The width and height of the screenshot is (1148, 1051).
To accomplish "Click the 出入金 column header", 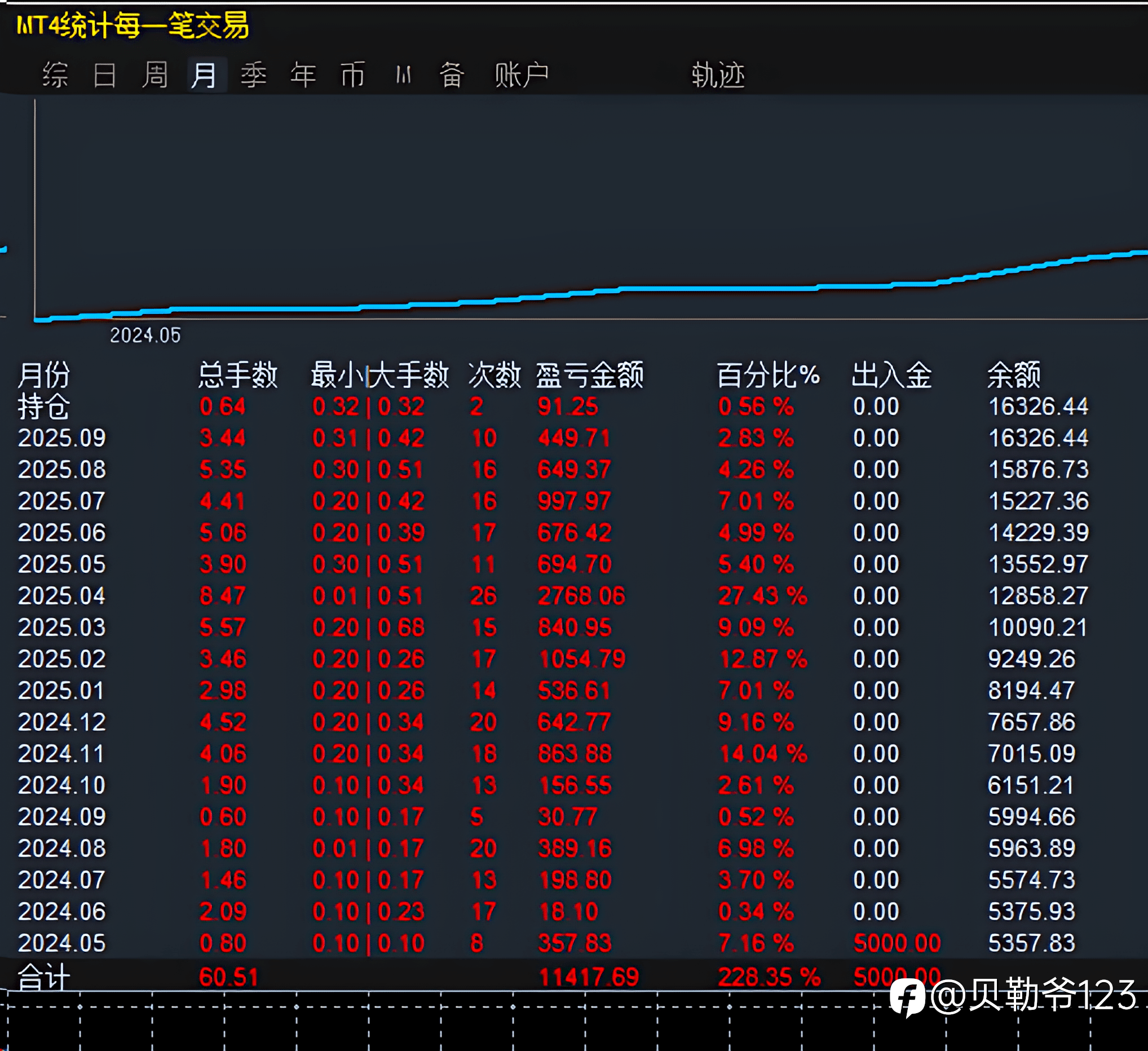I will click(x=892, y=374).
